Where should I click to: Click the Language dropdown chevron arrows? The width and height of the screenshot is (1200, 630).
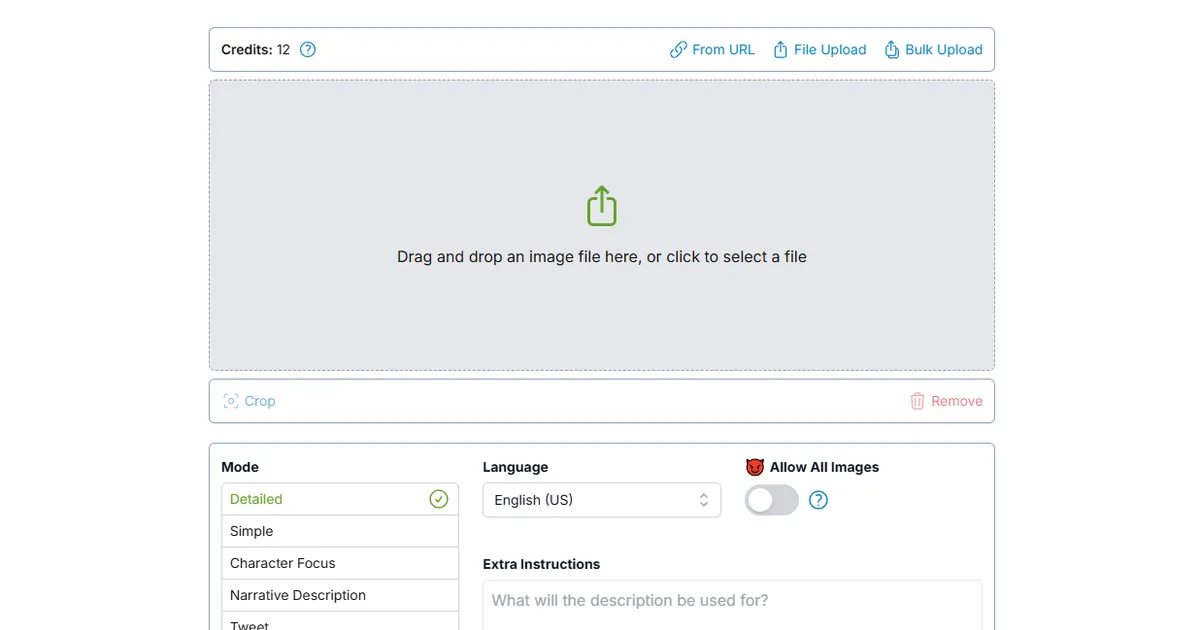703,500
